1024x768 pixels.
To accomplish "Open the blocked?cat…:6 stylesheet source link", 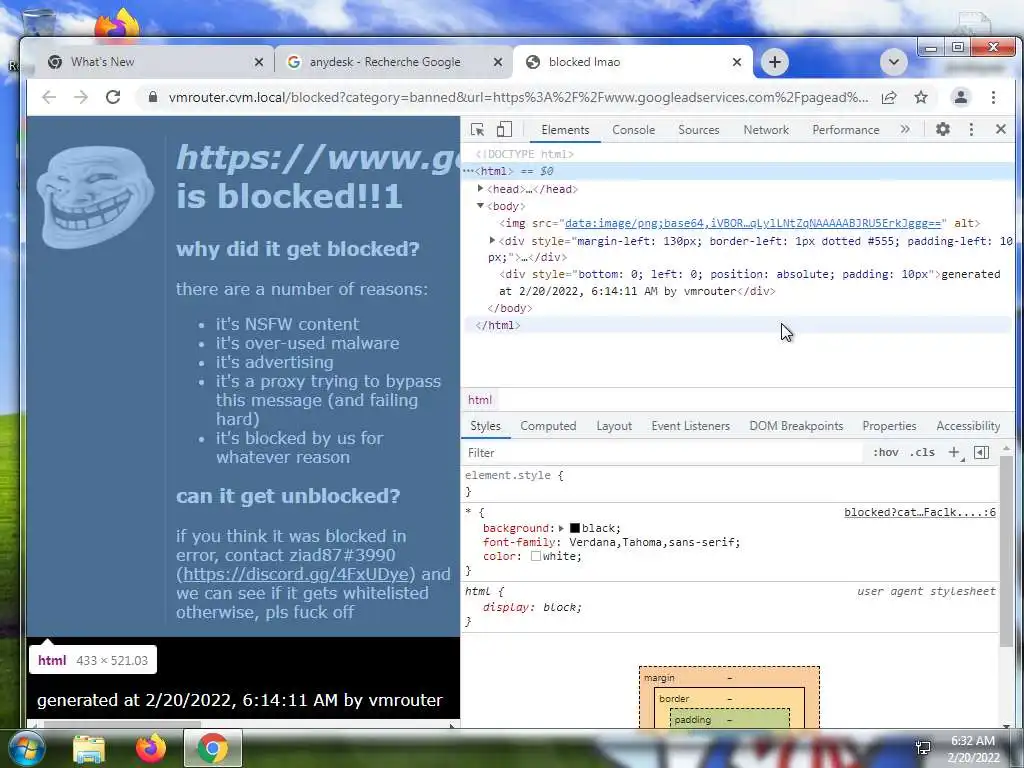I will pyautogui.click(x=920, y=513).
